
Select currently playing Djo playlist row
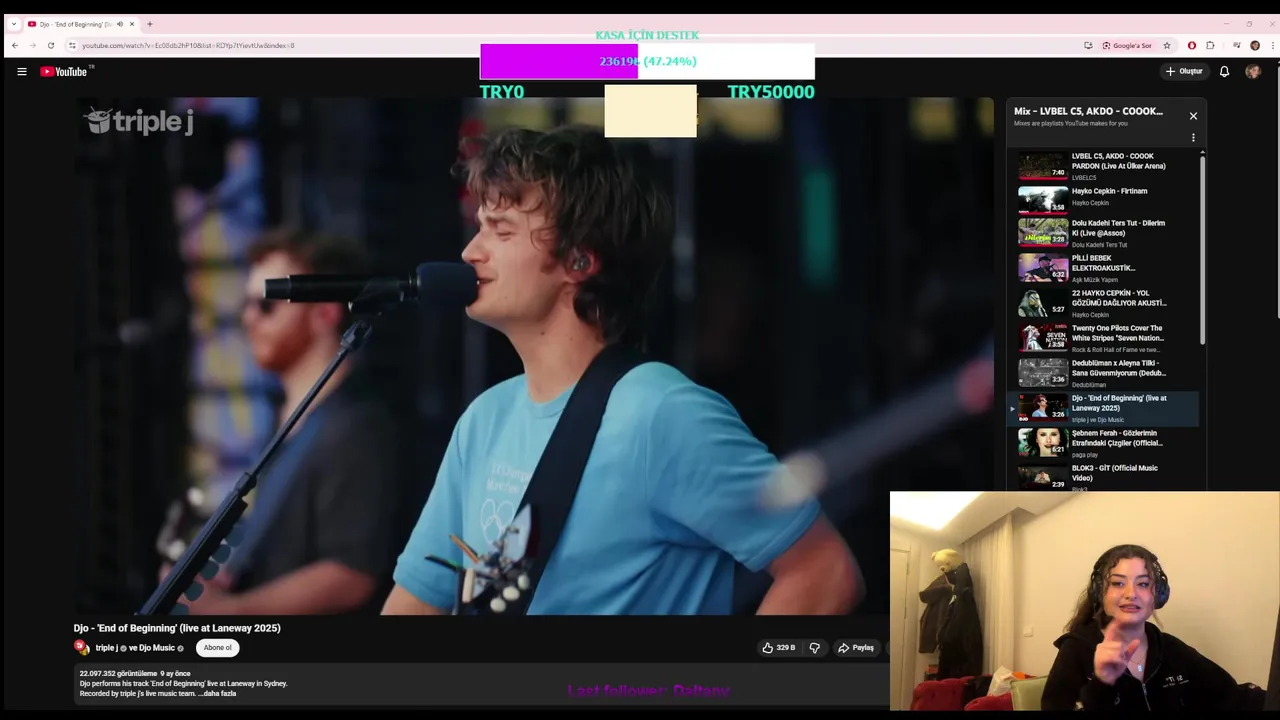[x=1104, y=408]
